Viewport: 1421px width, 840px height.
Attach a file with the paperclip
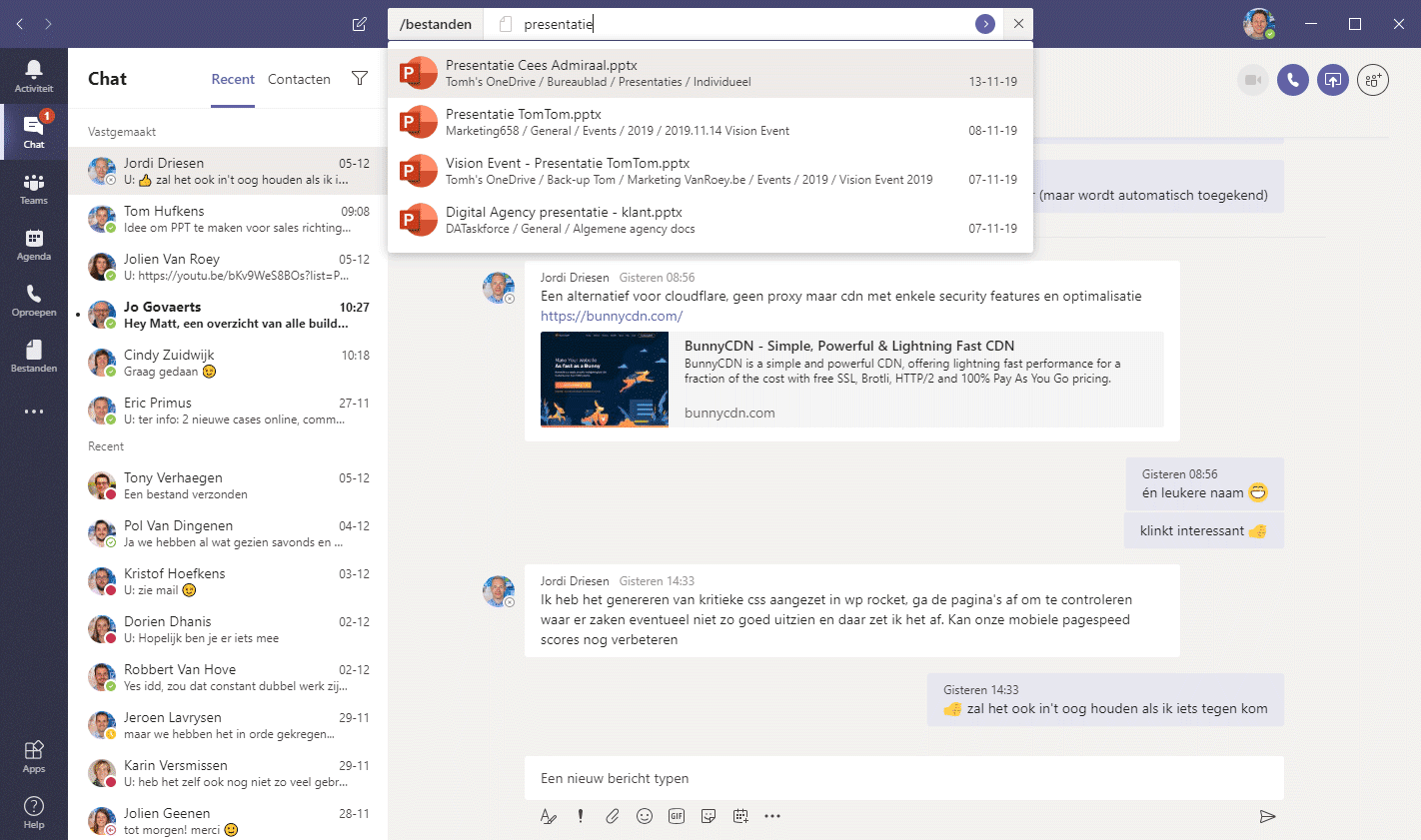point(613,816)
